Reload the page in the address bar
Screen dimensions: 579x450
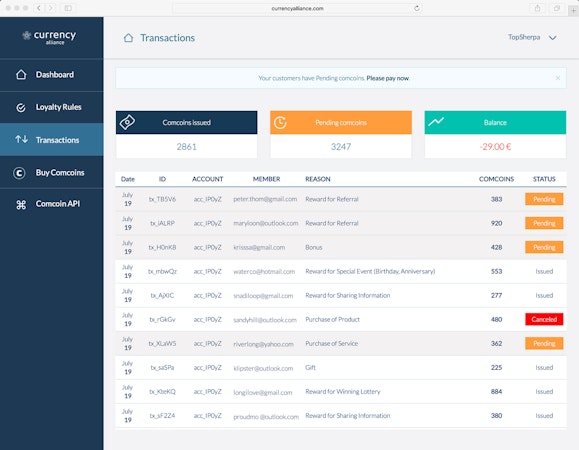tap(417, 8)
